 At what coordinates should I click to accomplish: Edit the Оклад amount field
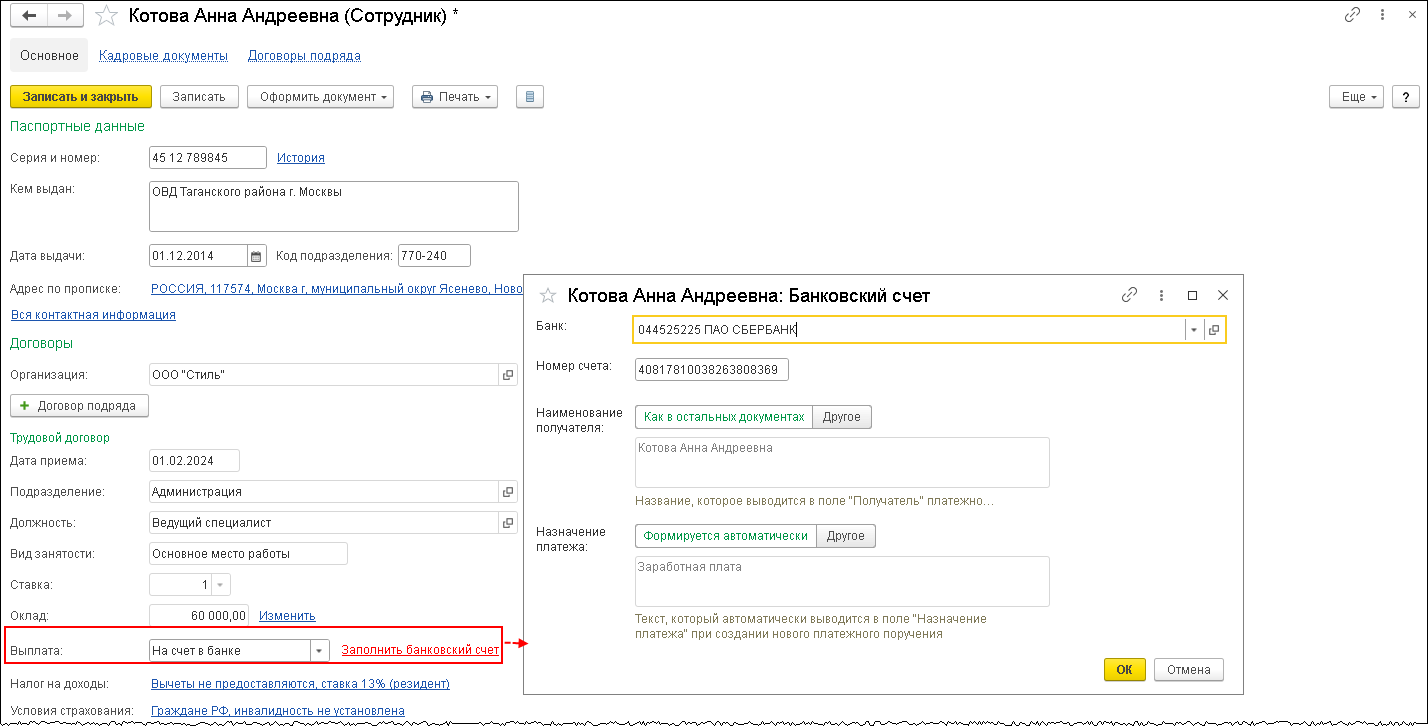click(199, 616)
